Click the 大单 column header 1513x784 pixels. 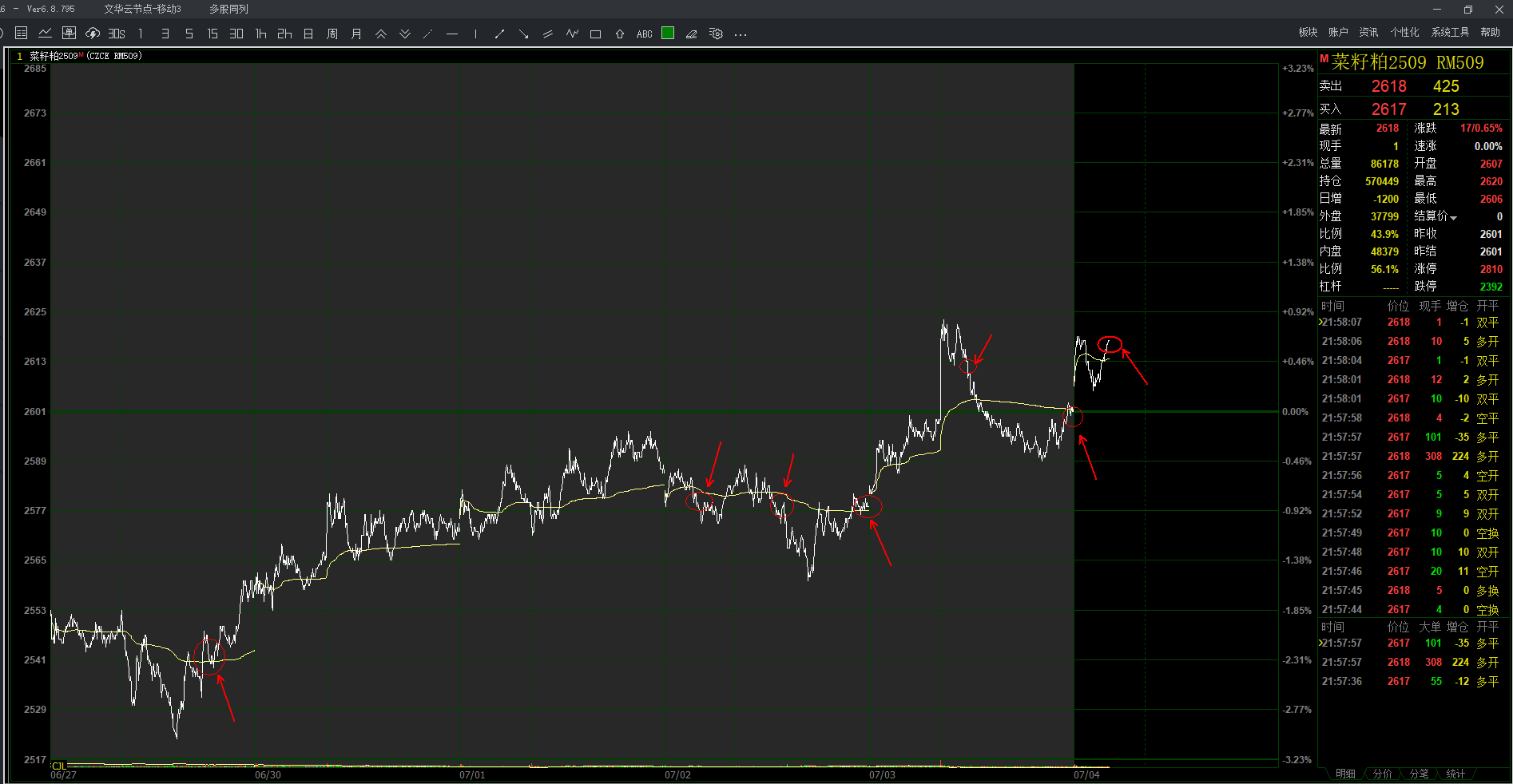(1429, 627)
